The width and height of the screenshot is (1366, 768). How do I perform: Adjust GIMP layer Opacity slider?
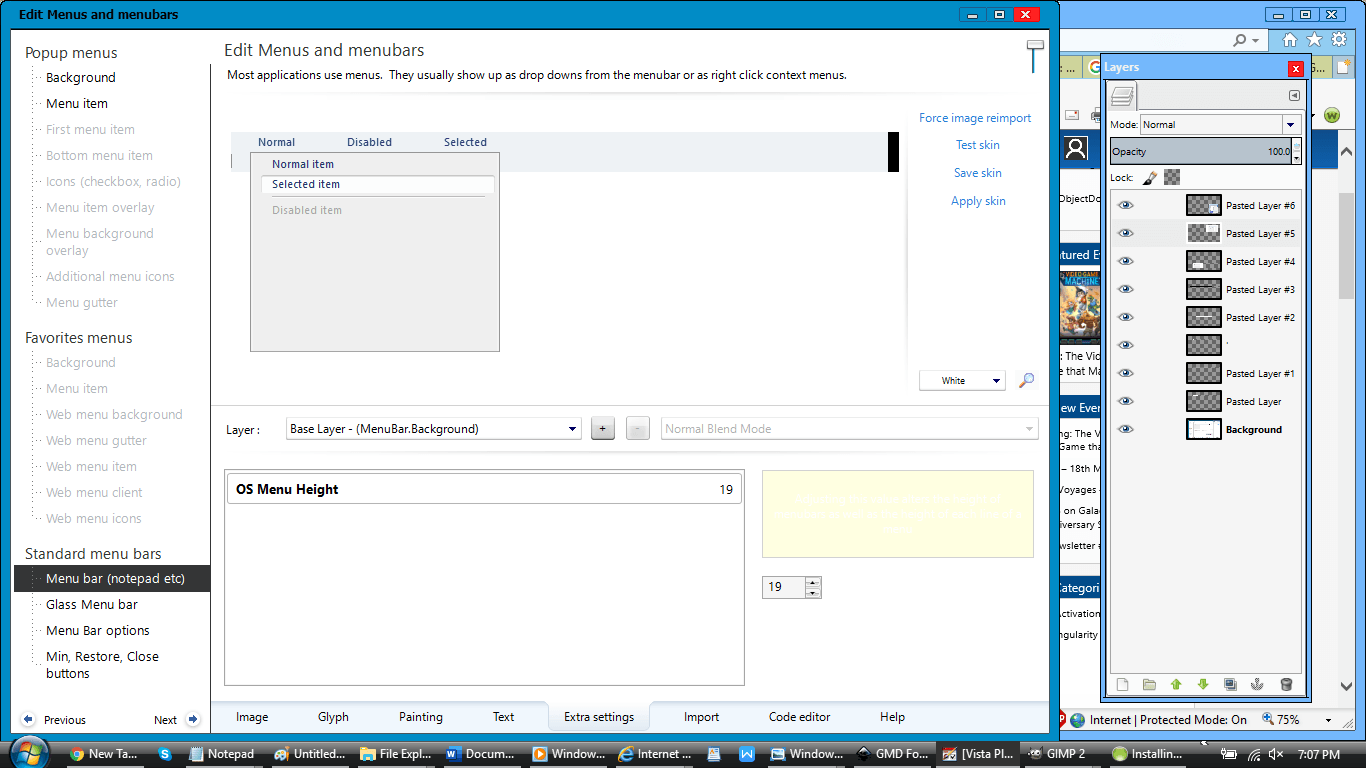coord(1201,152)
